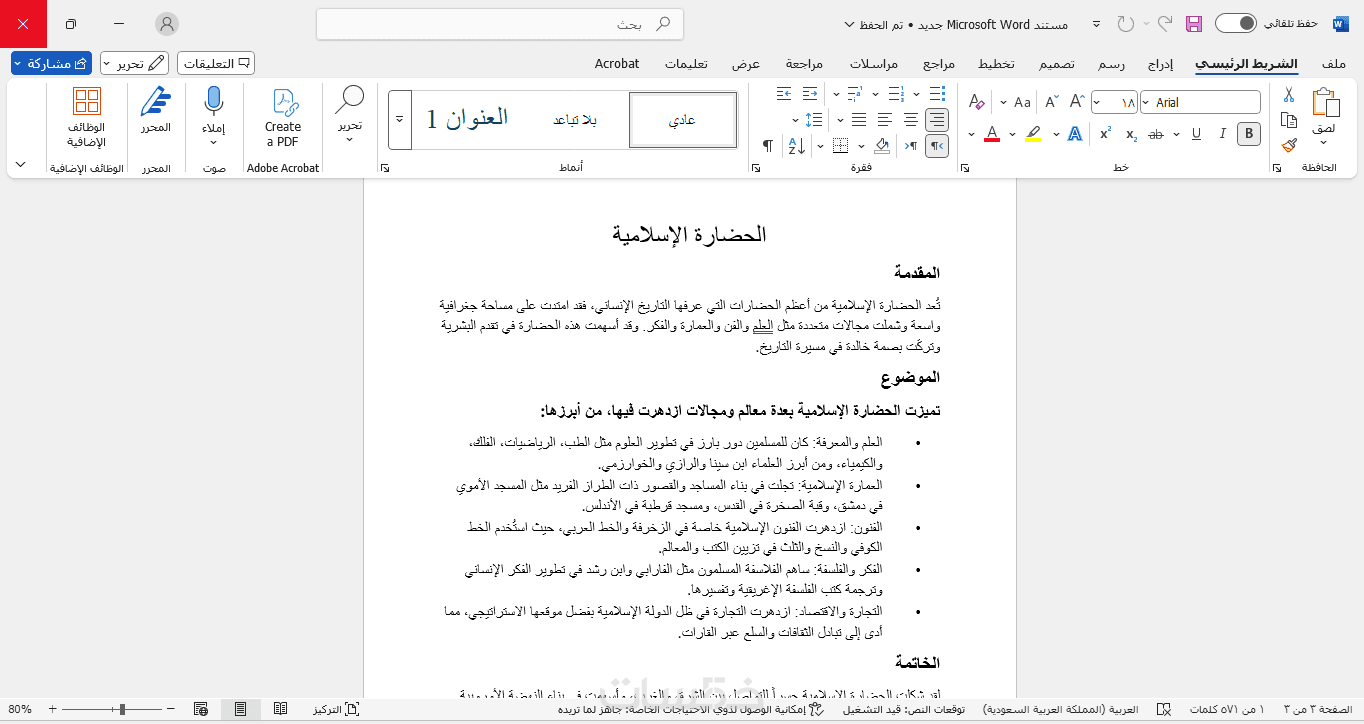Increase paragraph indent
Screen dimensions: 1364x724
click(x=784, y=94)
